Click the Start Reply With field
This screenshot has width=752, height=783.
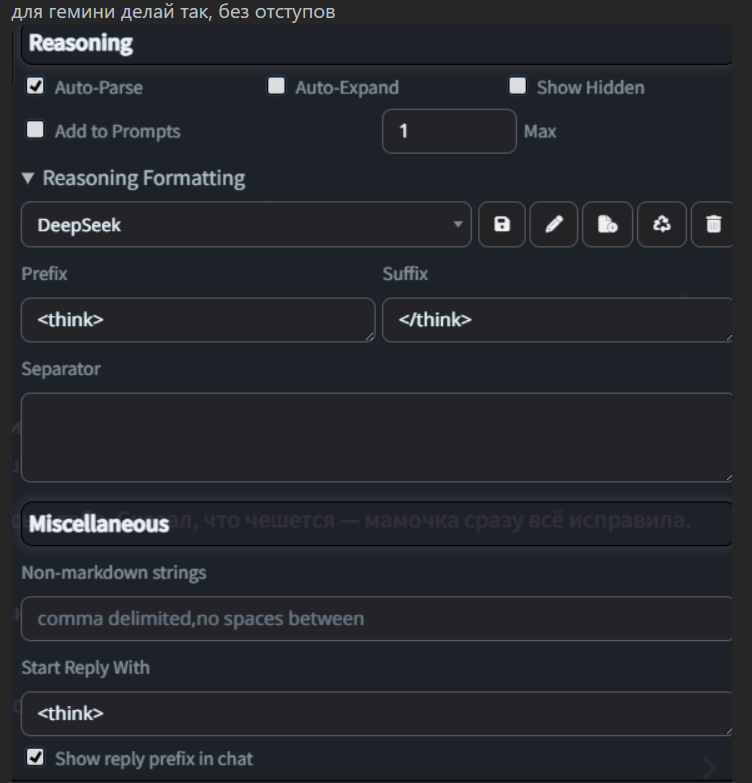click(376, 714)
